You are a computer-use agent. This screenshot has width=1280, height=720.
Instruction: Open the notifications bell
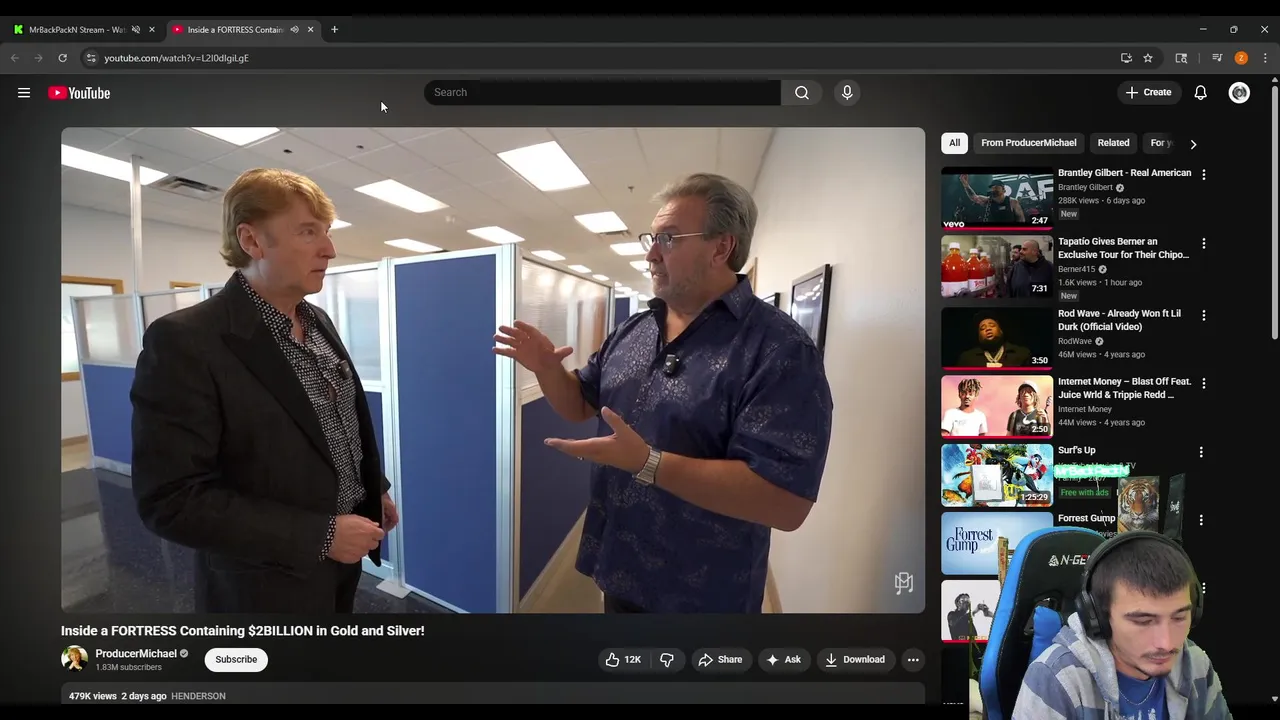[1200, 93]
